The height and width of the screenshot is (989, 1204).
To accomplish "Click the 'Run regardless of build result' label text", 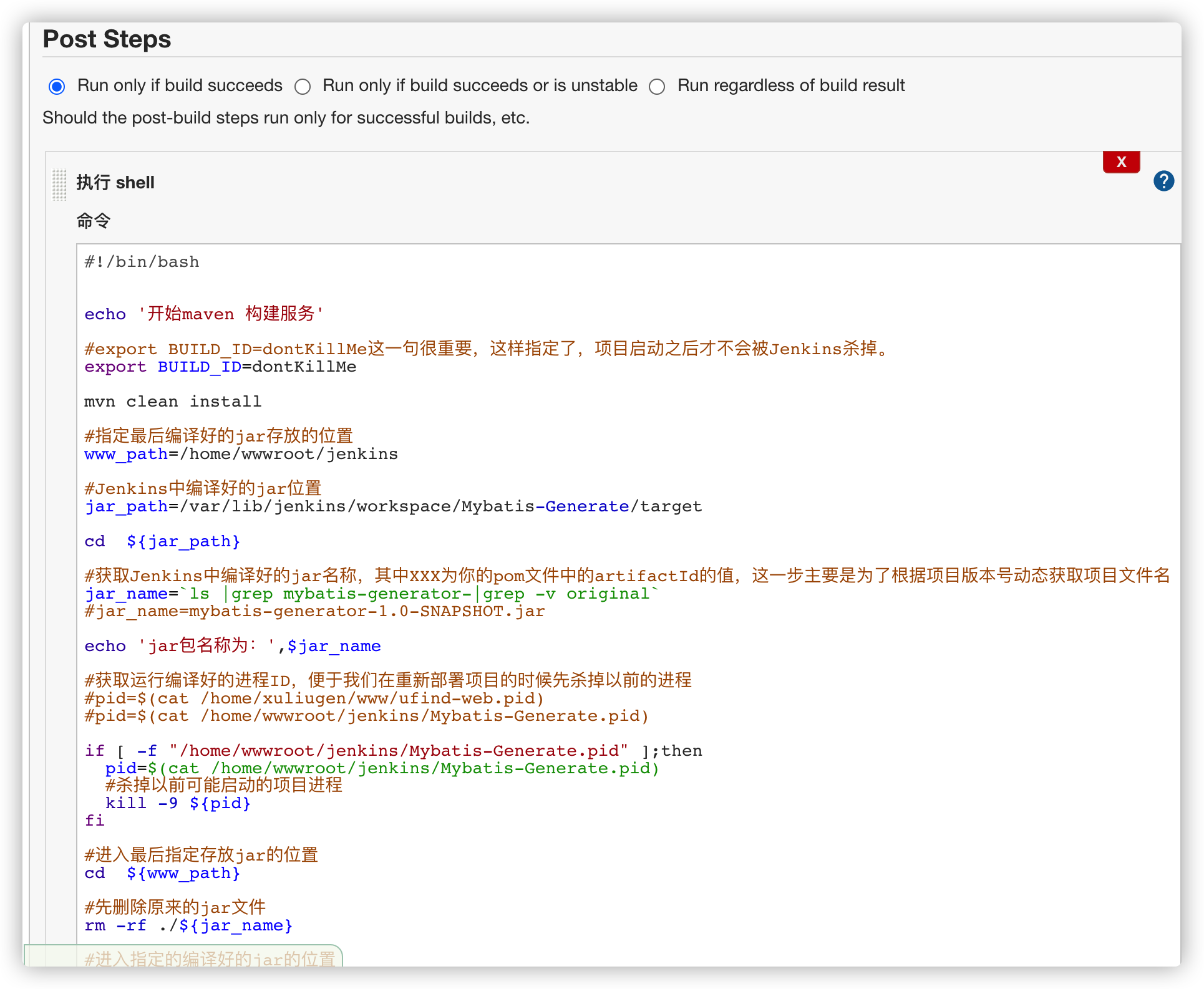I will [x=790, y=85].
